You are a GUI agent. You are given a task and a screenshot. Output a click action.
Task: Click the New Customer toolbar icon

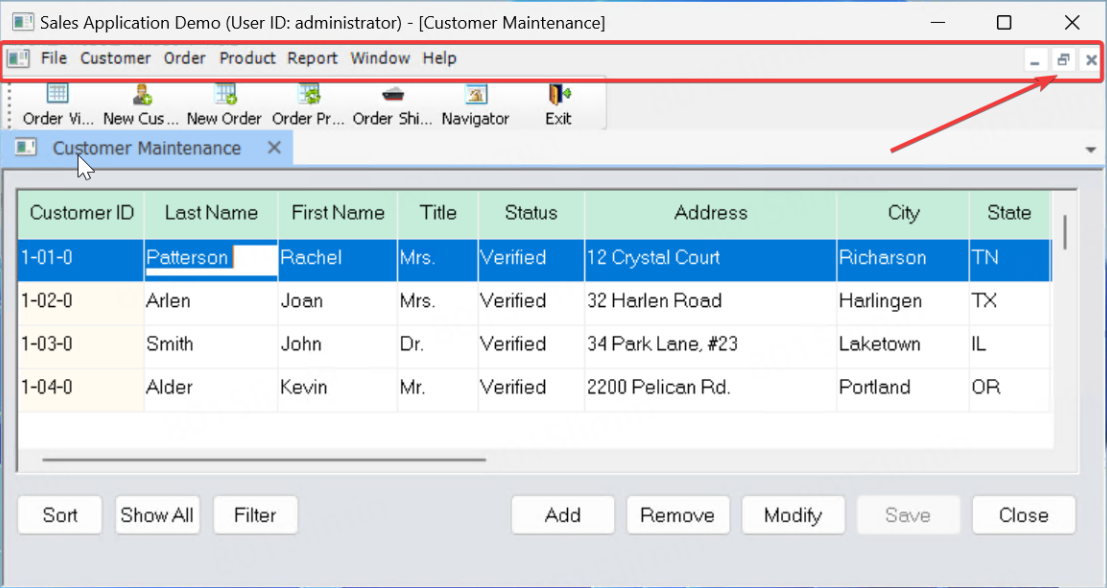tap(141, 95)
